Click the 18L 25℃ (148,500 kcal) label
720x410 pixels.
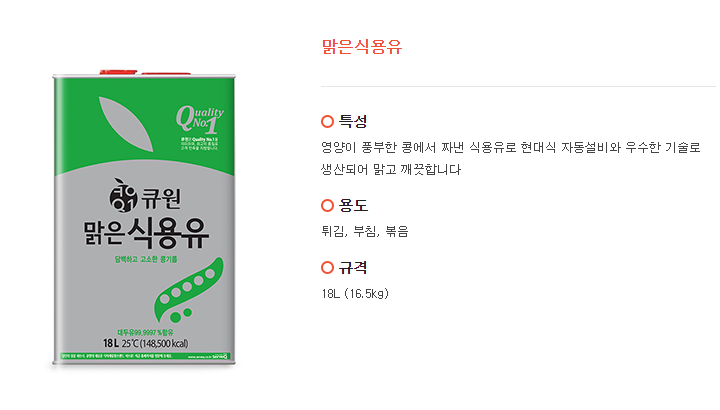click(x=145, y=343)
